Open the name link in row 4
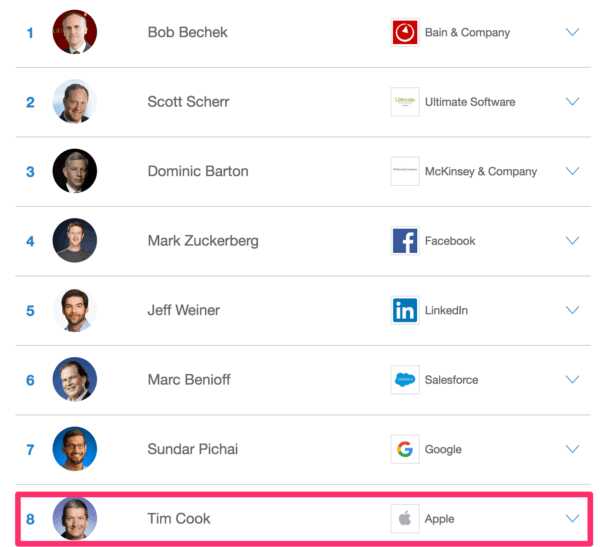This screenshot has height=547, width=600. click(202, 241)
